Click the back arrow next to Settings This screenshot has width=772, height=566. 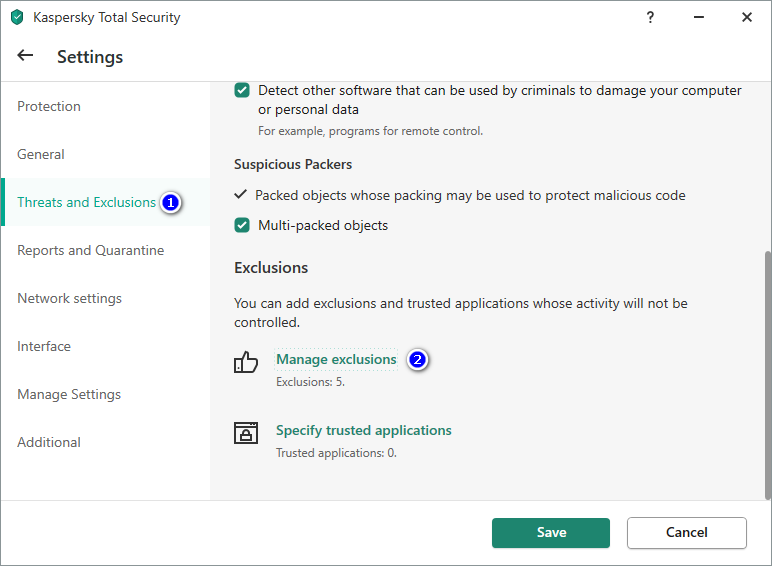click(x=25, y=56)
